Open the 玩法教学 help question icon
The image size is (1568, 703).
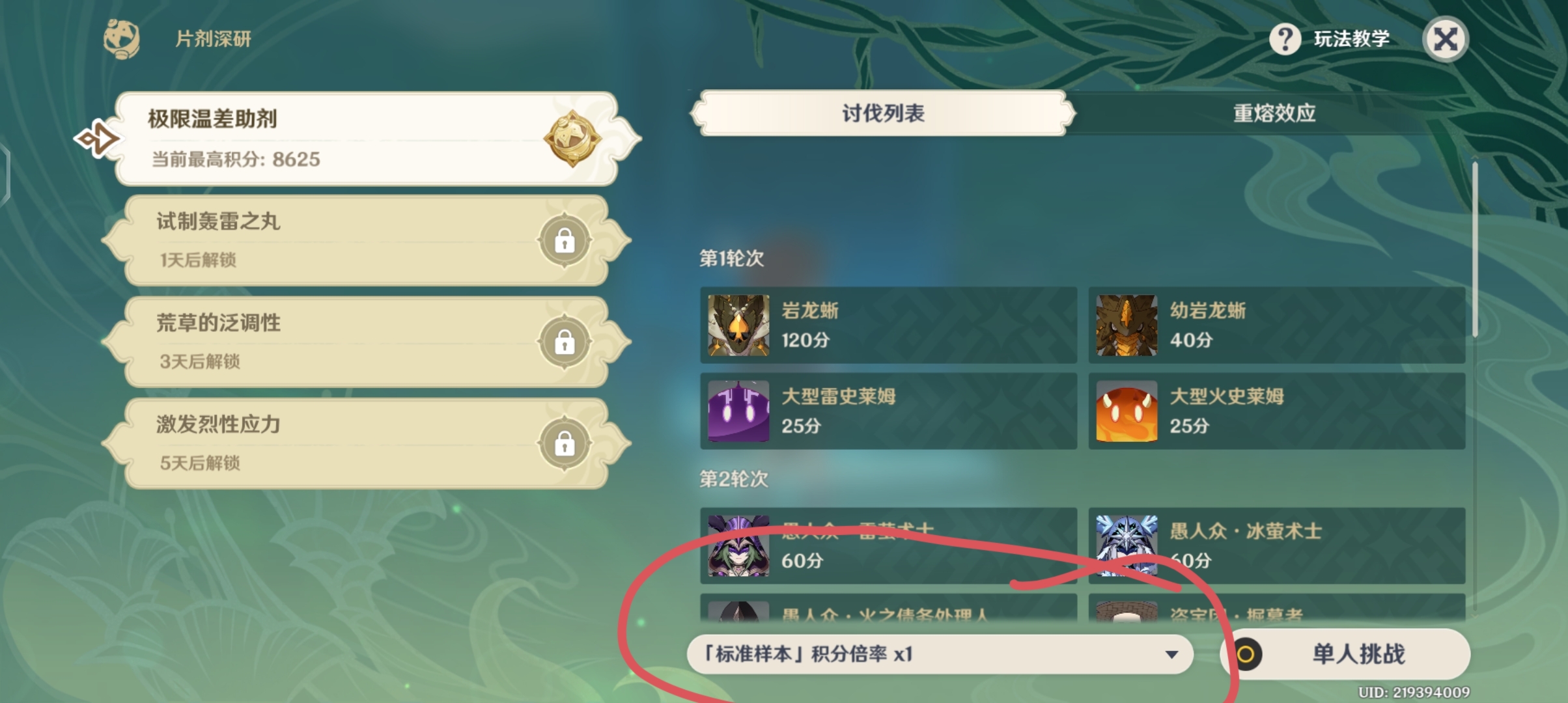click(1285, 40)
